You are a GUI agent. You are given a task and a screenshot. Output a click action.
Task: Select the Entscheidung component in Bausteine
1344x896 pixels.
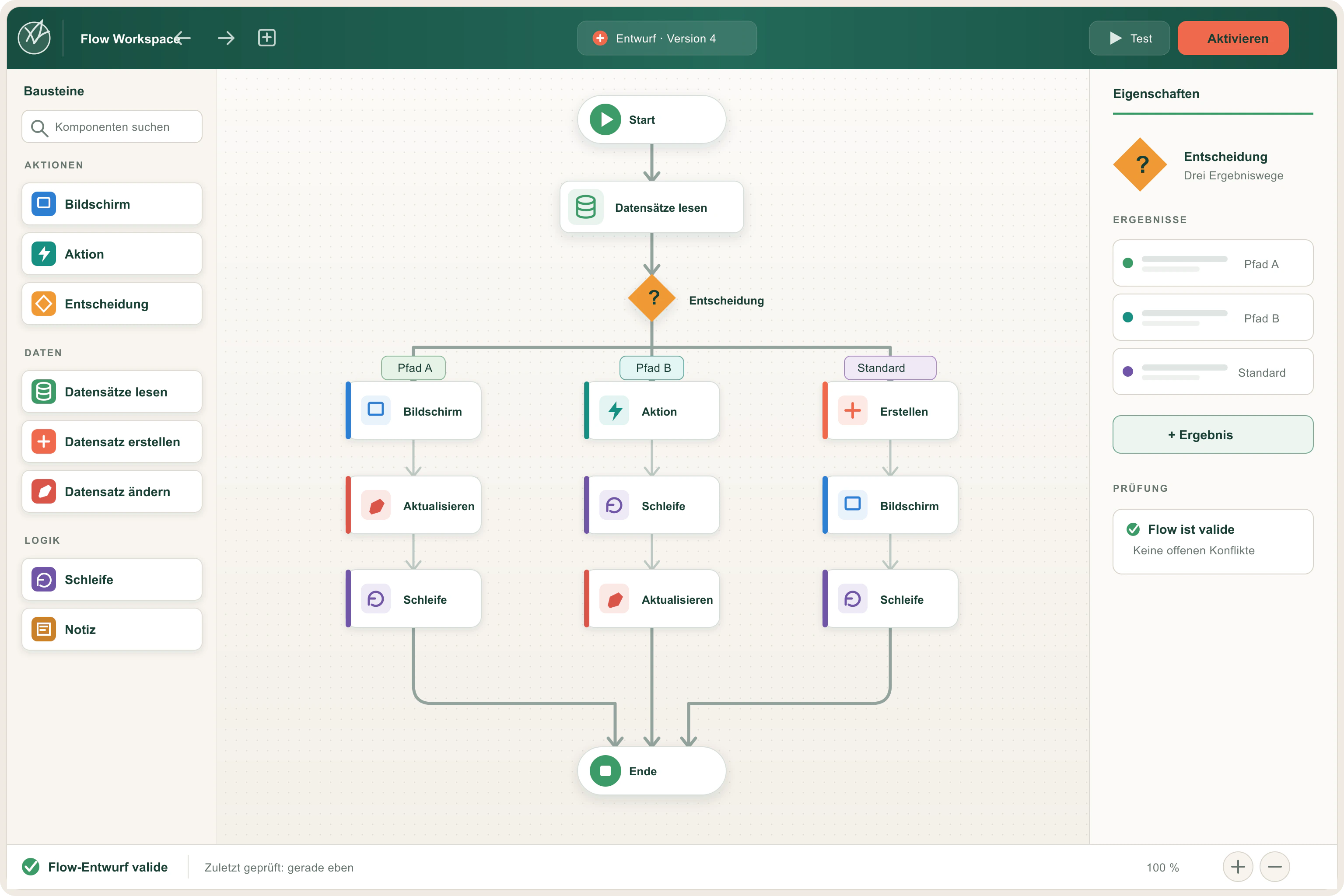tap(112, 304)
